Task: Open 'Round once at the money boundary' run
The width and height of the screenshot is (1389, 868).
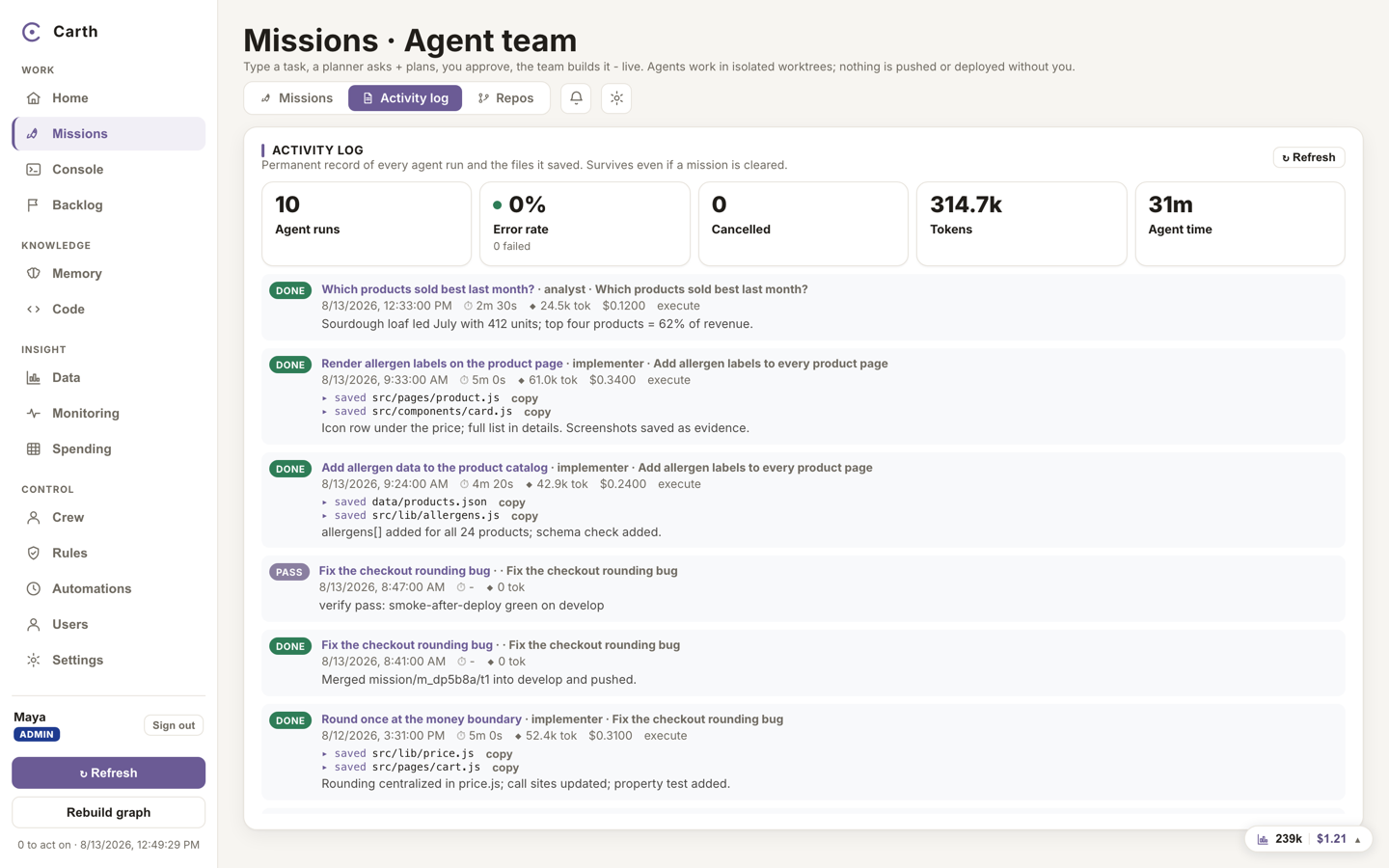Action: click(422, 719)
